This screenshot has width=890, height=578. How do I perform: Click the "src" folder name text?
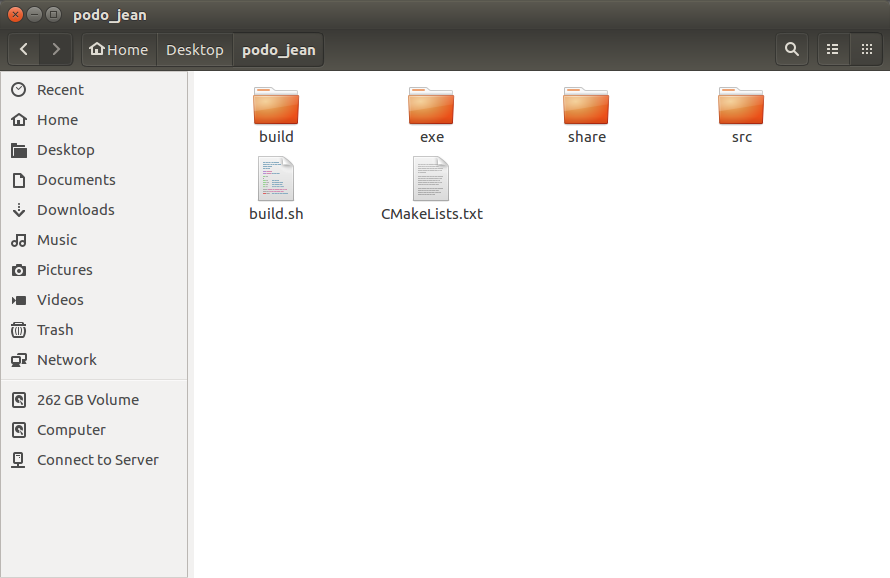742,137
